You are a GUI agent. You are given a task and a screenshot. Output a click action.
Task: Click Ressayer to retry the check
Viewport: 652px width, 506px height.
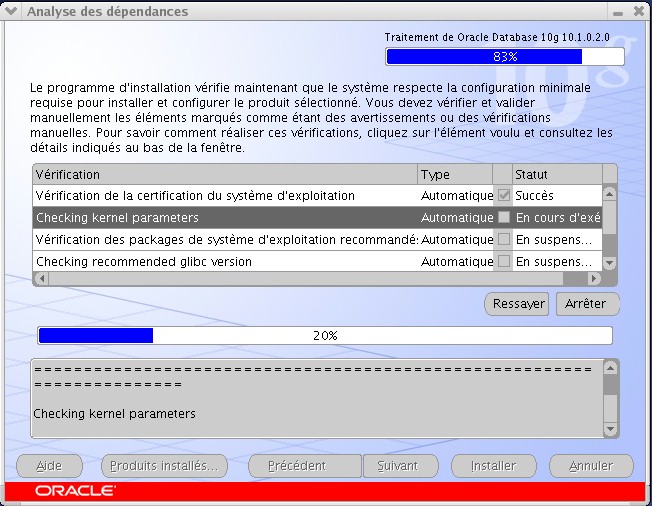[x=517, y=304]
